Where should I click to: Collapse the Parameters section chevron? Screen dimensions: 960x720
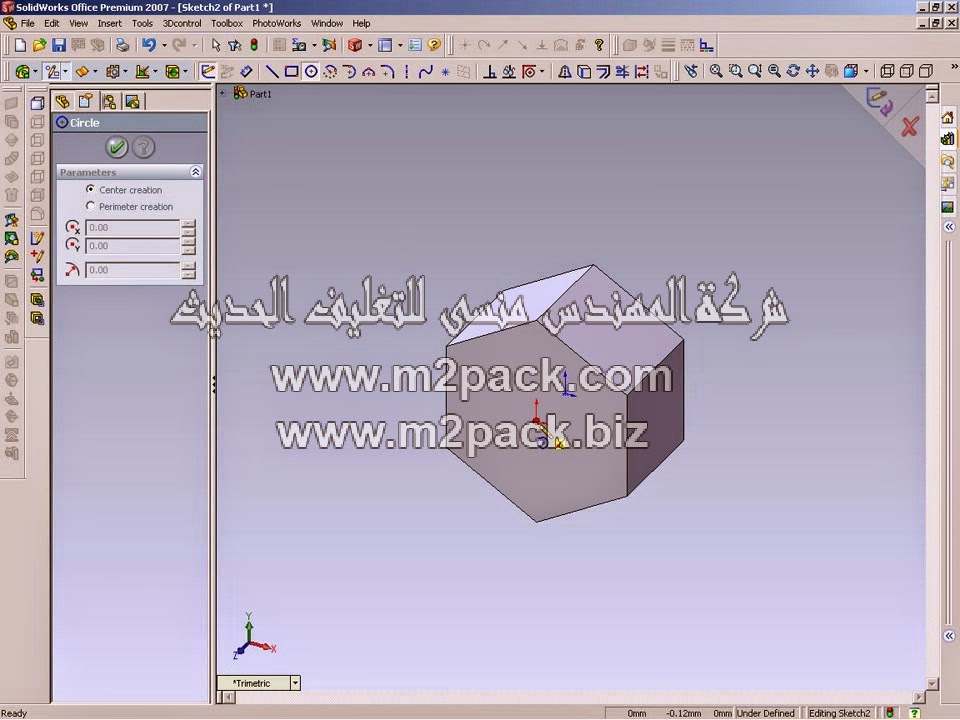coord(195,172)
